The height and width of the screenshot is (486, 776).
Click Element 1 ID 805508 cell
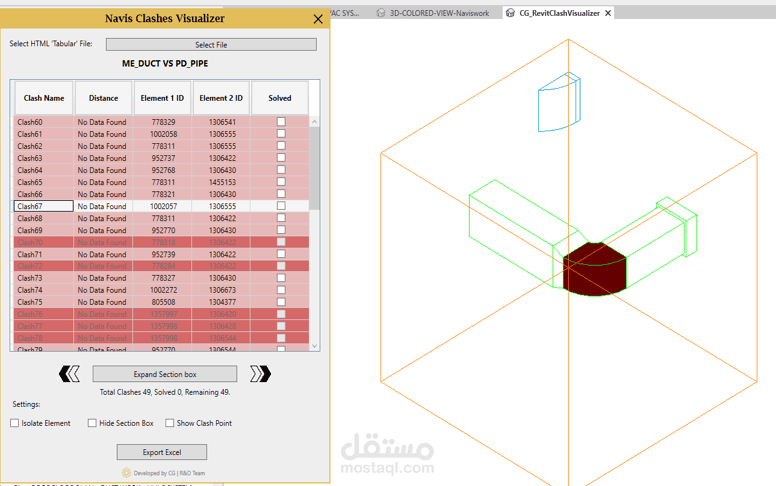click(x=163, y=302)
